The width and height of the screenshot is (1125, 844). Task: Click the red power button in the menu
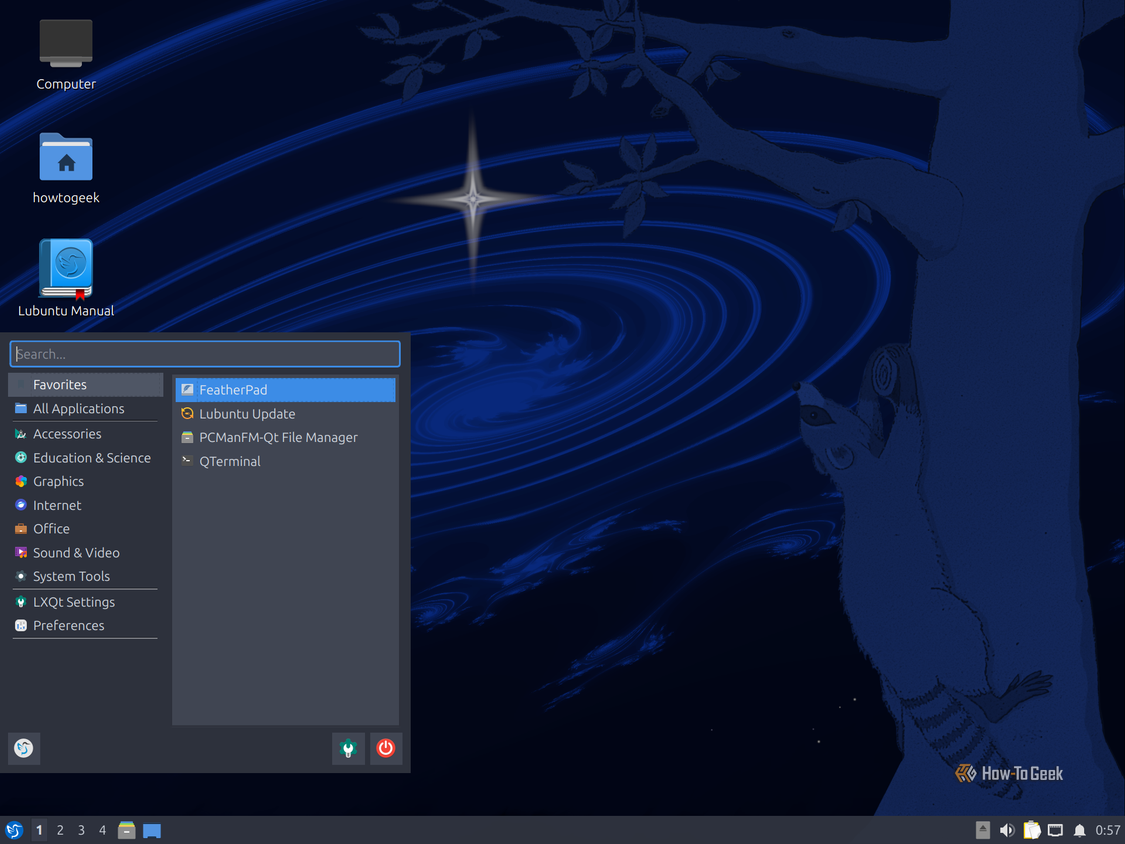click(386, 749)
